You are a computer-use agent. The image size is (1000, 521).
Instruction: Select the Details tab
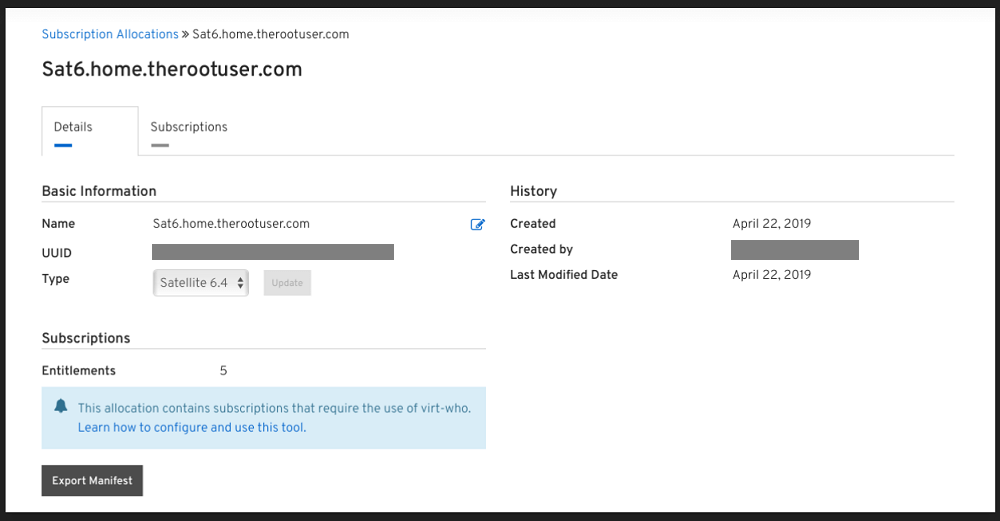tap(73, 127)
